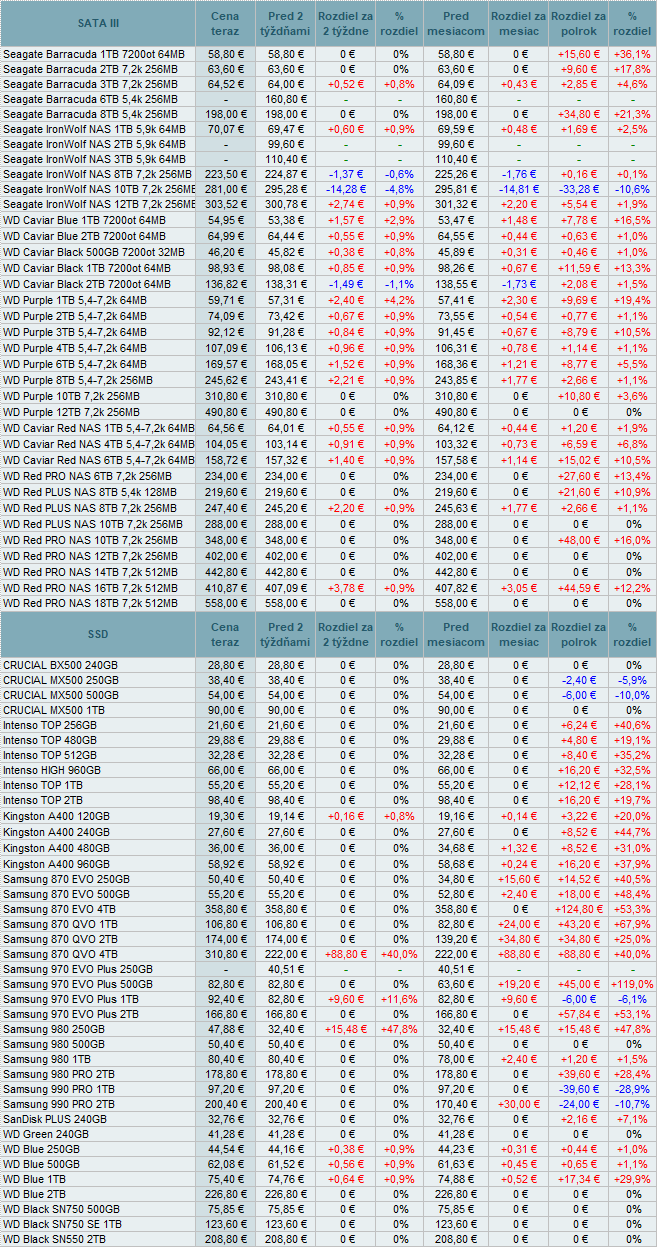Click the +29,9% percent difference cell
Screen dimensions: 657x1247
(631, 1181)
